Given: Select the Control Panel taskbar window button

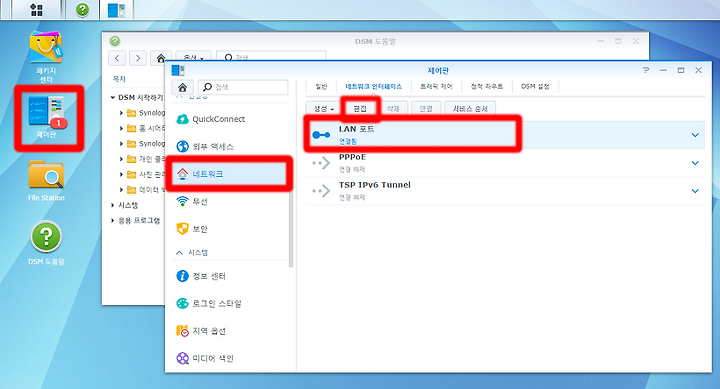Looking at the screenshot, I should 116,10.
